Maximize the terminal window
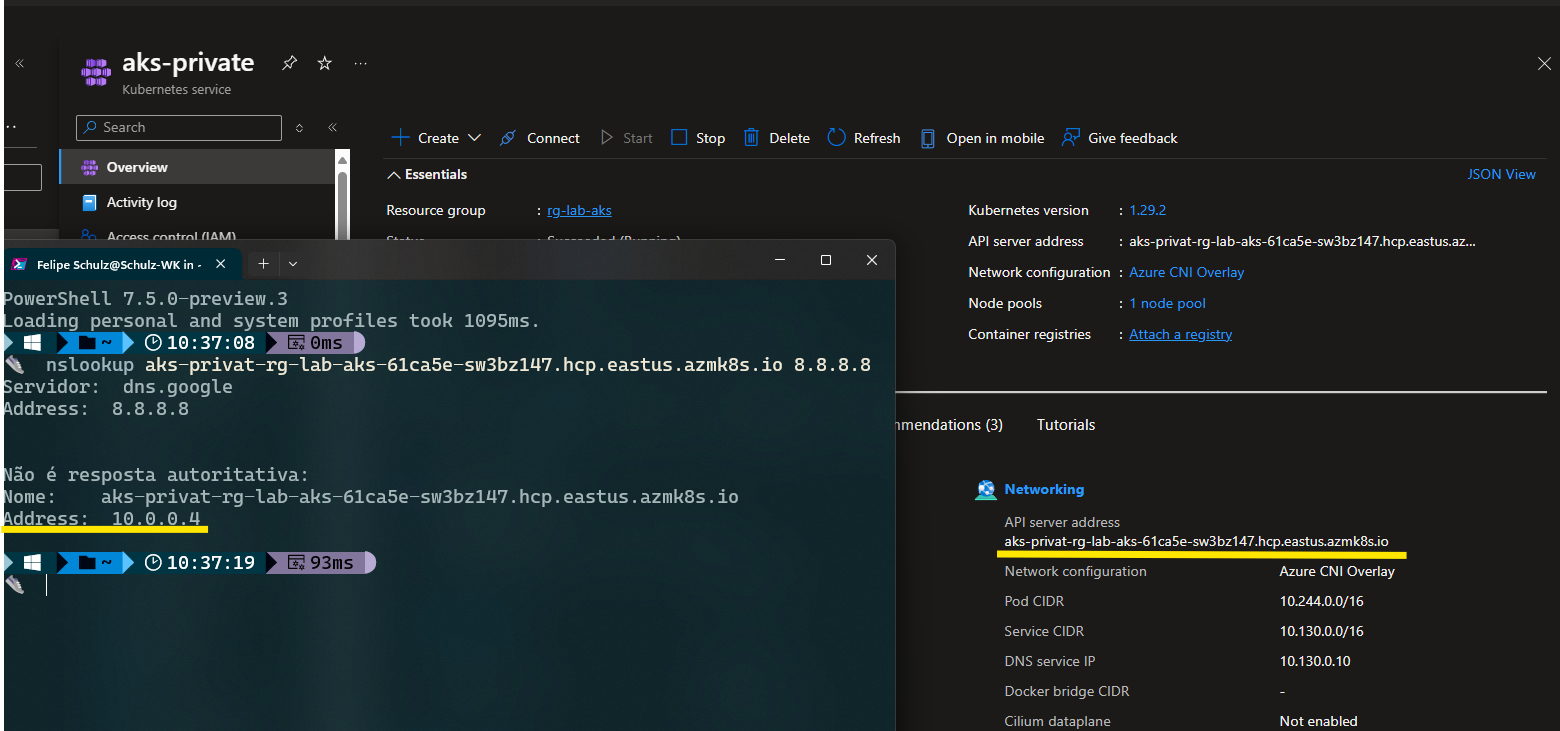The image size is (1560, 731). point(826,260)
